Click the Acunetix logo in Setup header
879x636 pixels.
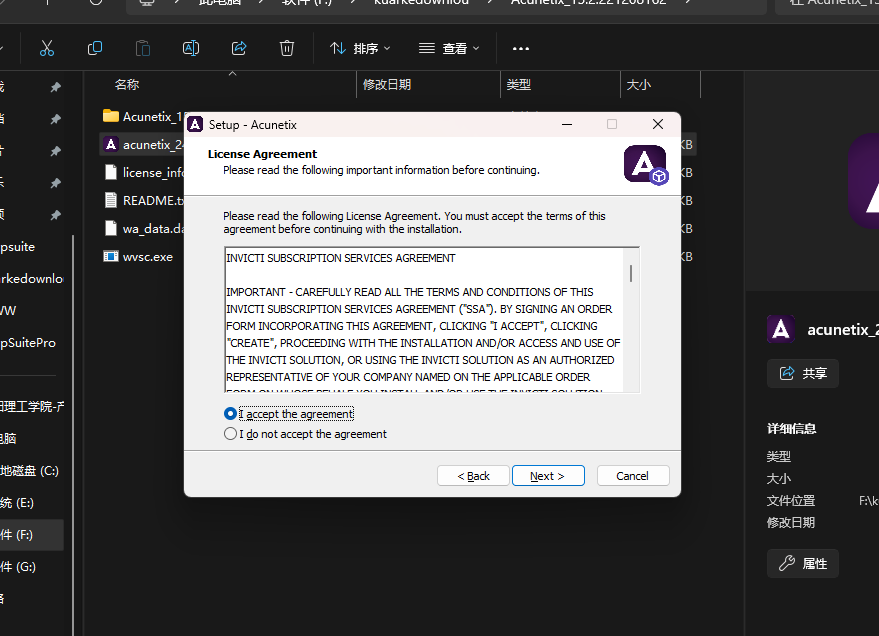(x=645, y=165)
